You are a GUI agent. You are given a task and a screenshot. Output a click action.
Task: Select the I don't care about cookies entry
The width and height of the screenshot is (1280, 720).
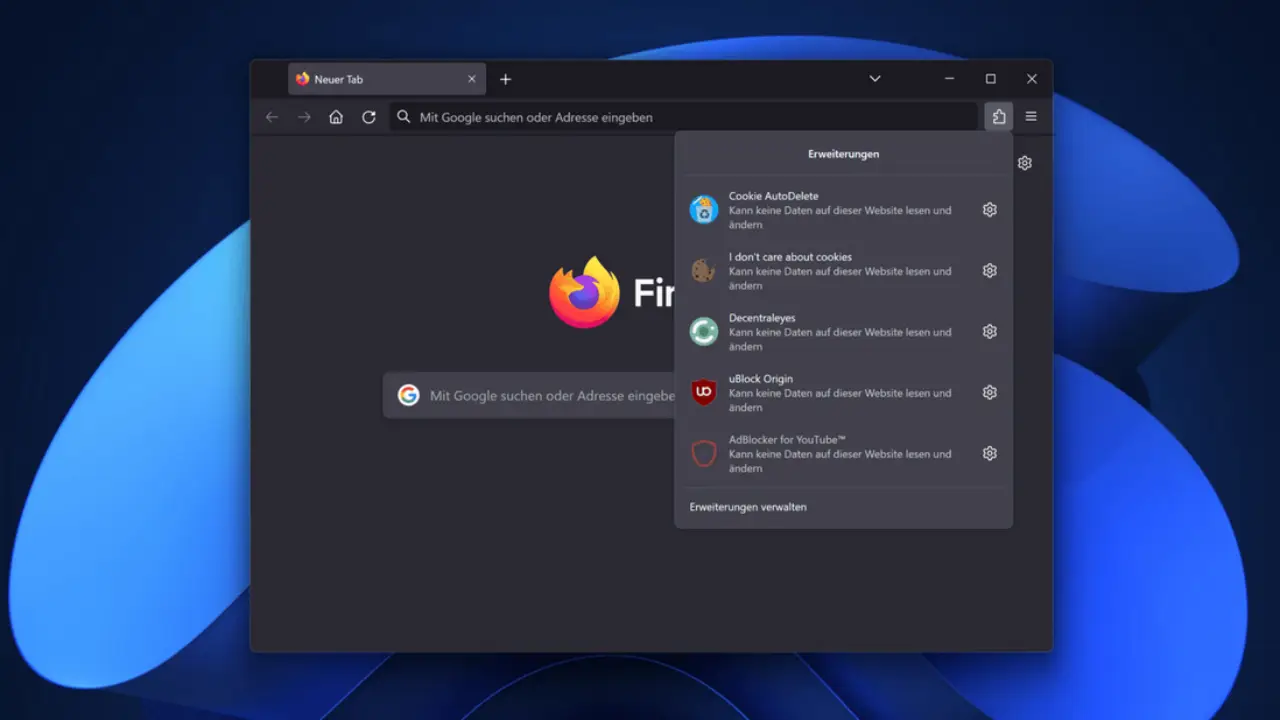click(843, 271)
